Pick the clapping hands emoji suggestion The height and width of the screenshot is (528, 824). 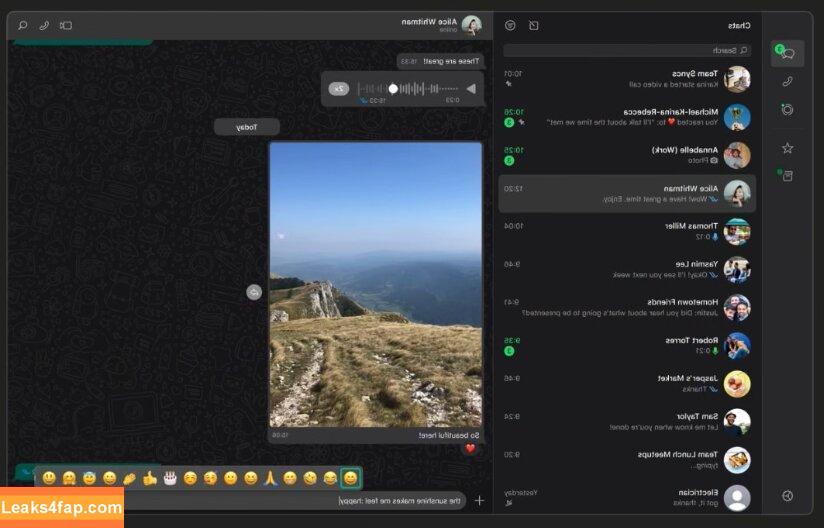(x=130, y=478)
